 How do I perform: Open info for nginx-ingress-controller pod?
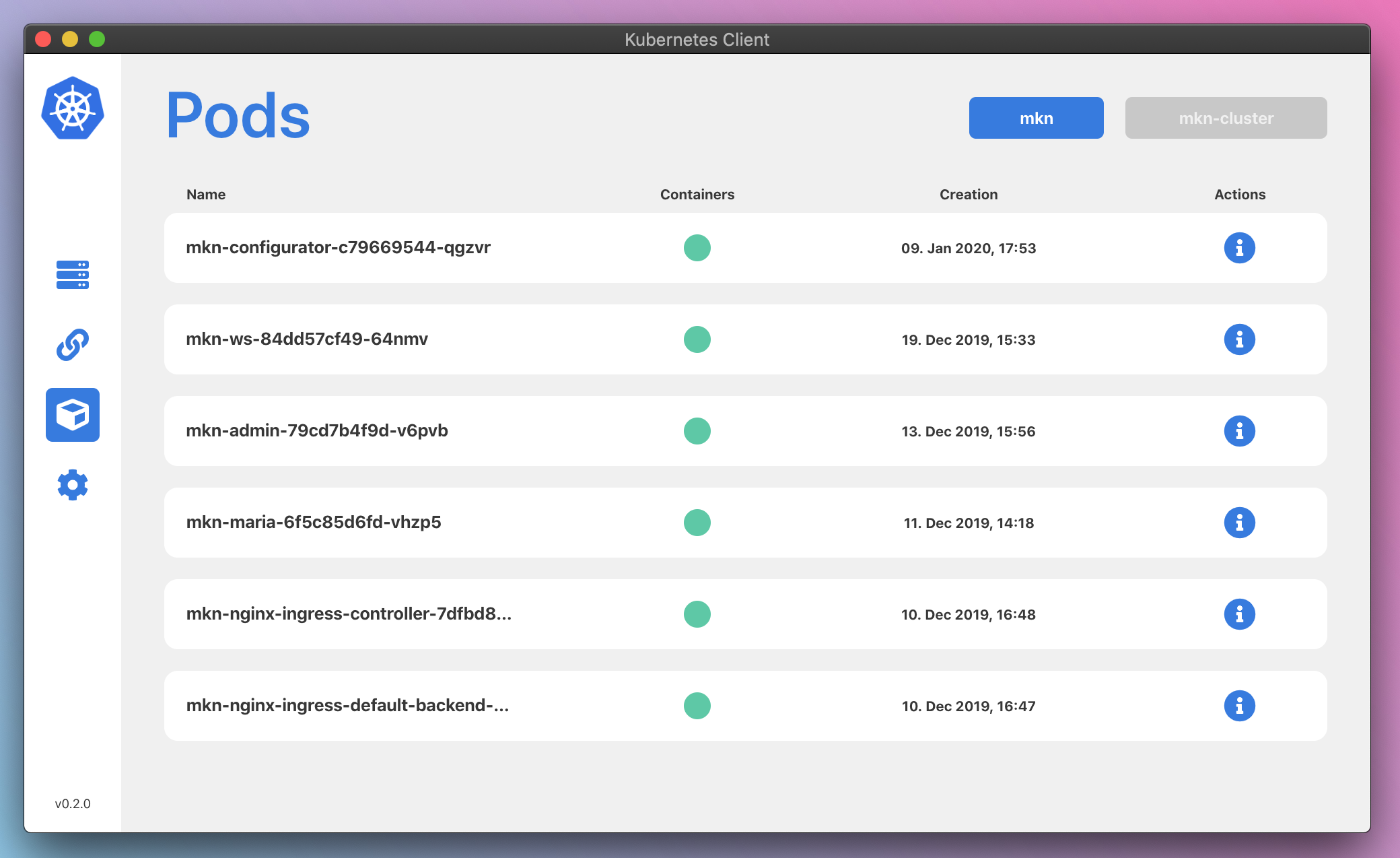point(1239,614)
